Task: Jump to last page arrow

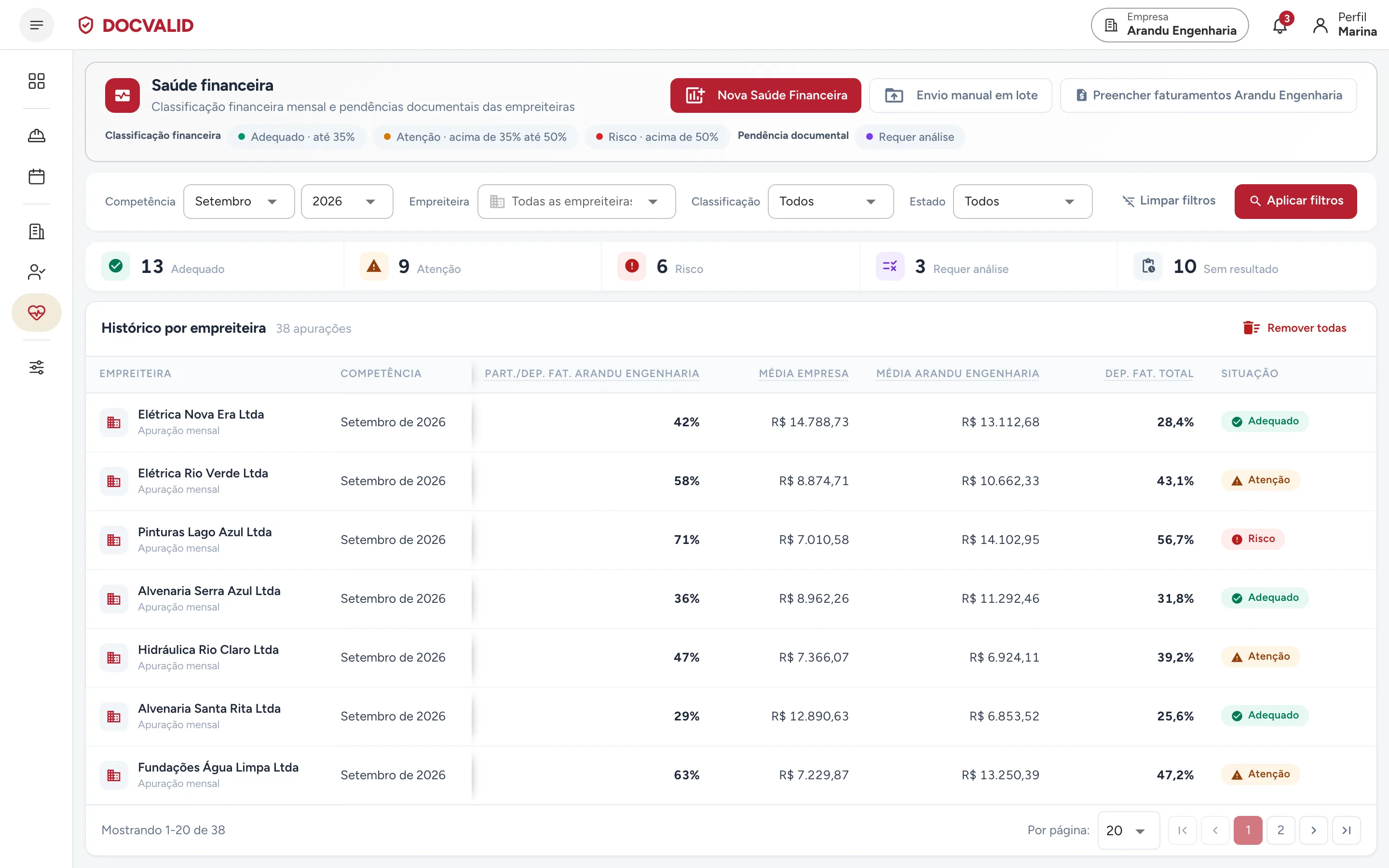Action: coord(1347,830)
